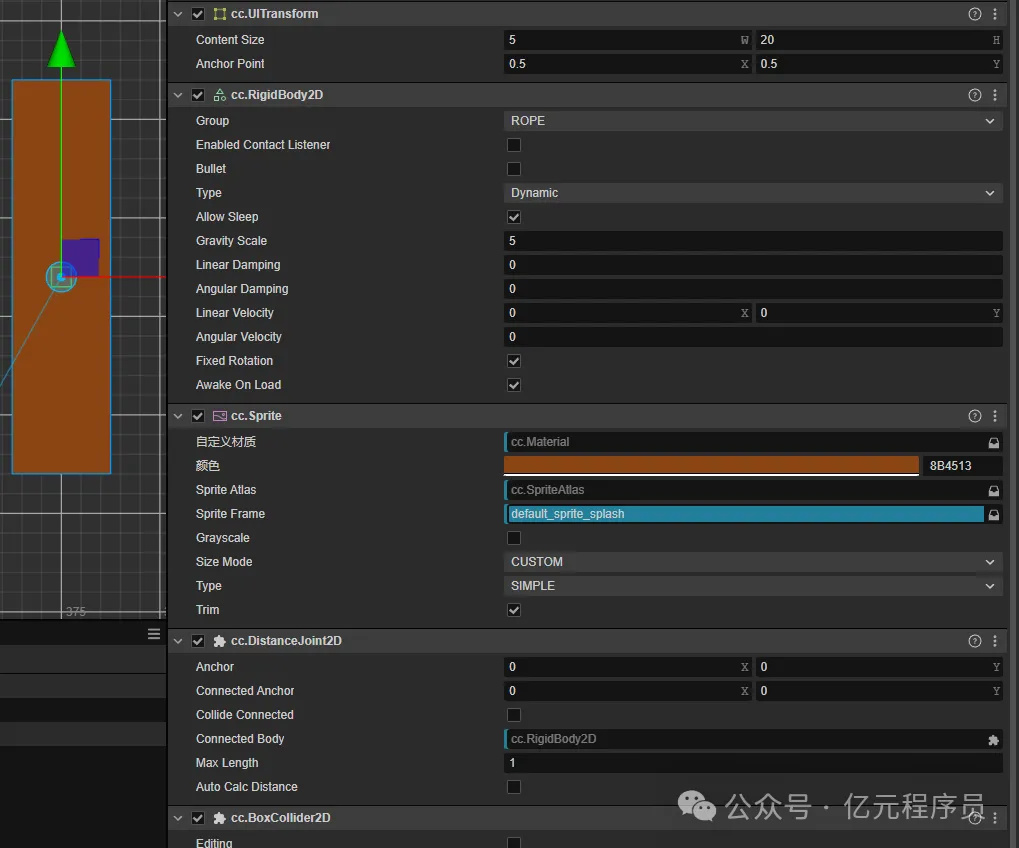Screen dimensions: 1019x848
Task: Click the cc.UITransform help icon
Action: point(974,14)
